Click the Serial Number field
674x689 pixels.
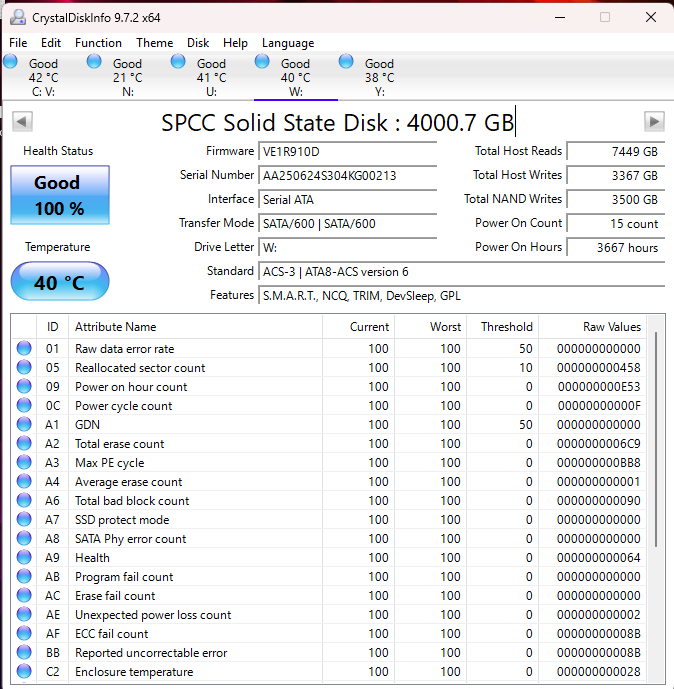click(x=347, y=175)
